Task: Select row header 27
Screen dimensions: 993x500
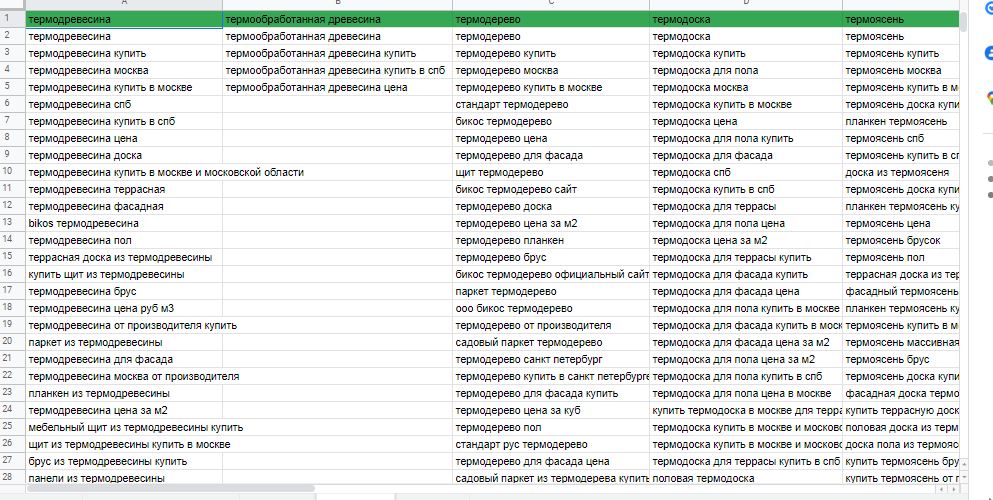Action: (13, 461)
